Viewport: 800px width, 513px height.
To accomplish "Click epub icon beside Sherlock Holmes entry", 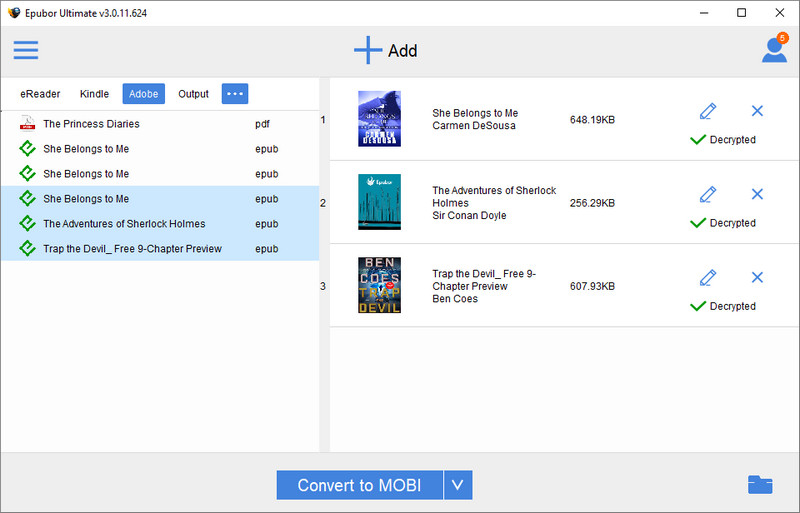I will click(x=27, y=224).
